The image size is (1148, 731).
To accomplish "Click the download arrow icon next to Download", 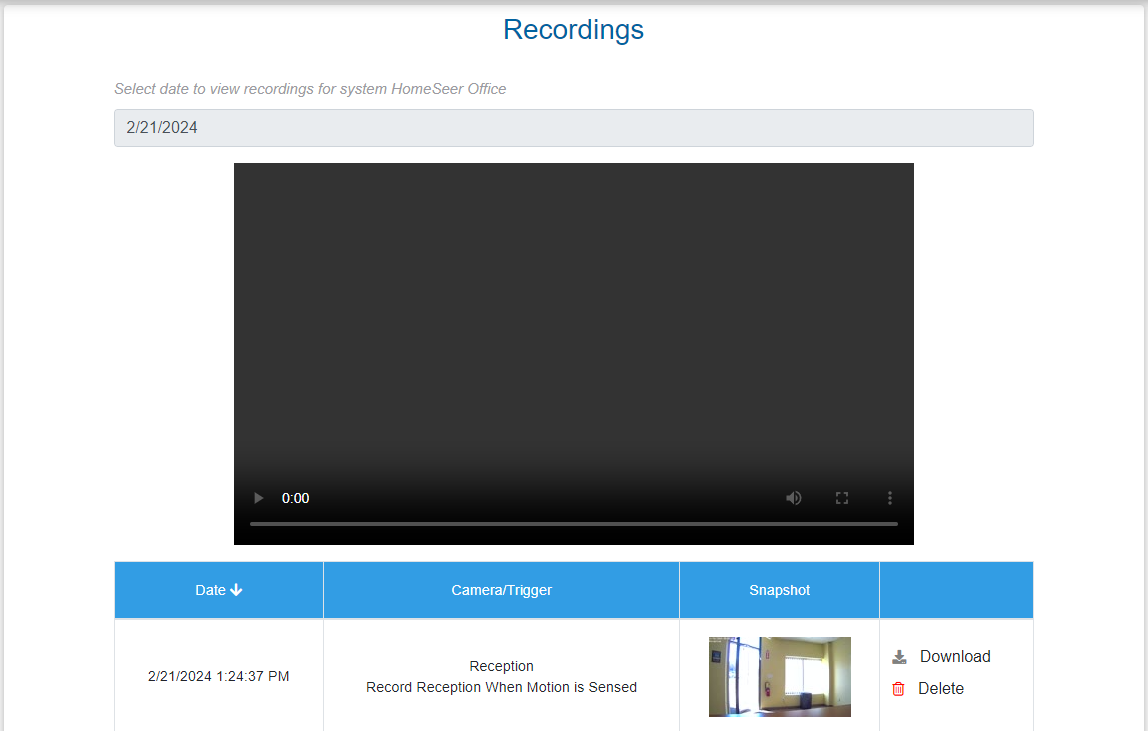I will (898, 655).
